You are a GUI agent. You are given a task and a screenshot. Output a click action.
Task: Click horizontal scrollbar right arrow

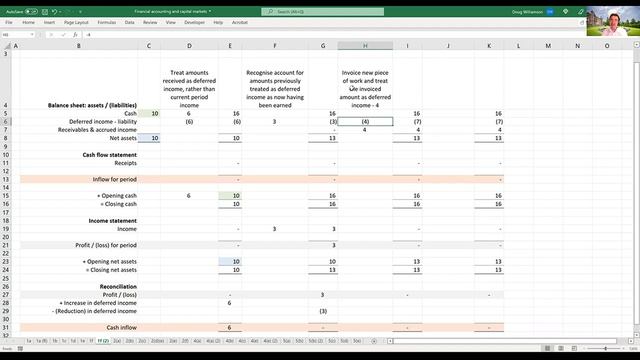tap(631, 341)
